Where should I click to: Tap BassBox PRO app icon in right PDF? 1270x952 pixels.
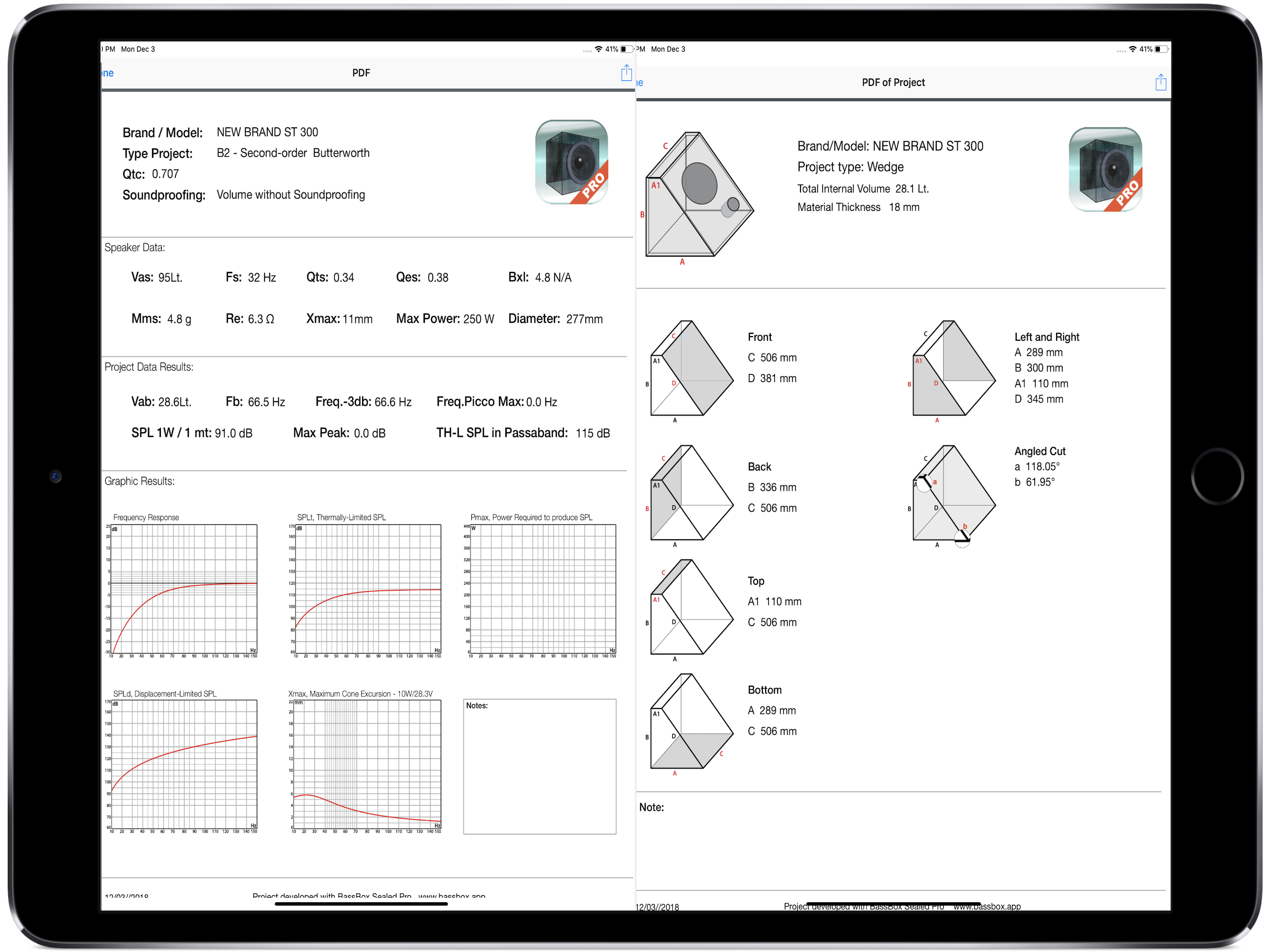tap(1105, 169)
